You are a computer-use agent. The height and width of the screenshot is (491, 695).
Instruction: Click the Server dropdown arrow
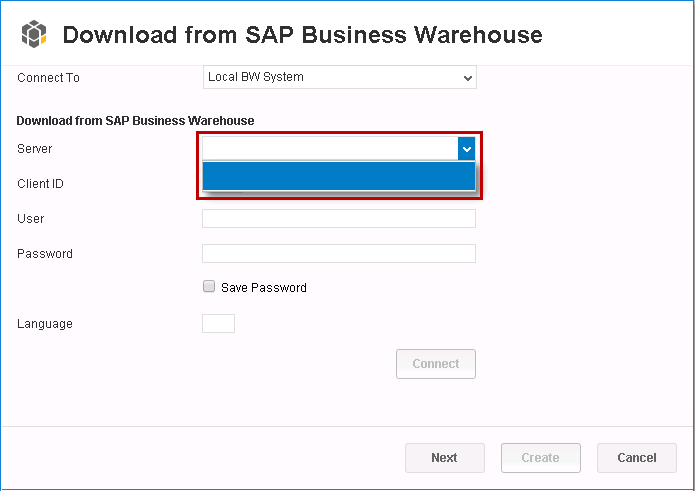click(x=466, y=149)
